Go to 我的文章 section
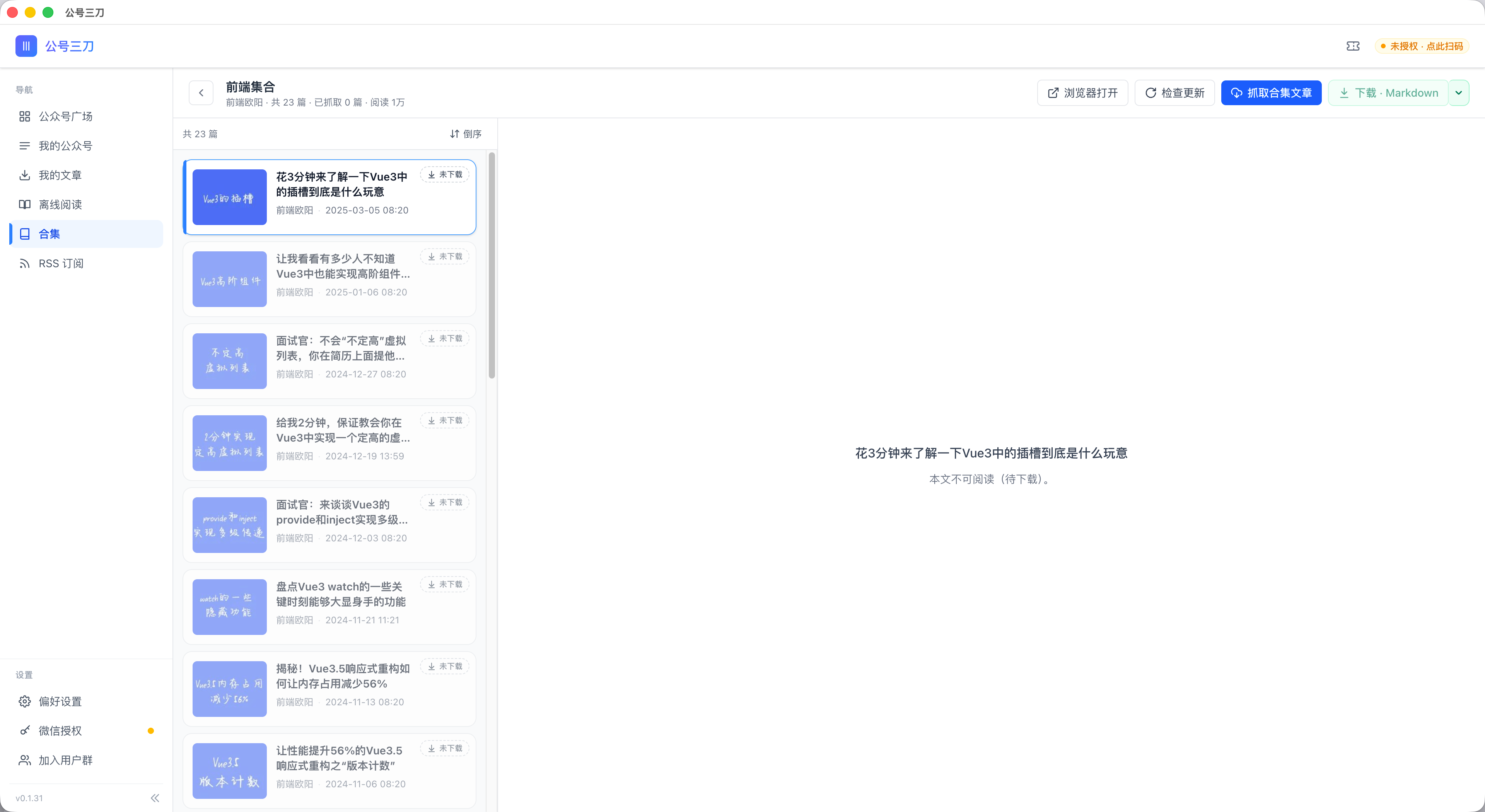 (x=87, y=175)
